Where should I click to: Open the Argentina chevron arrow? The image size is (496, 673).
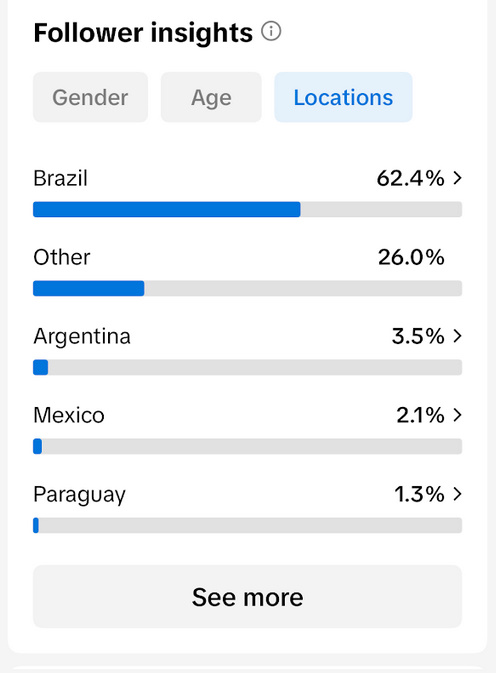[x=458, y=336]
